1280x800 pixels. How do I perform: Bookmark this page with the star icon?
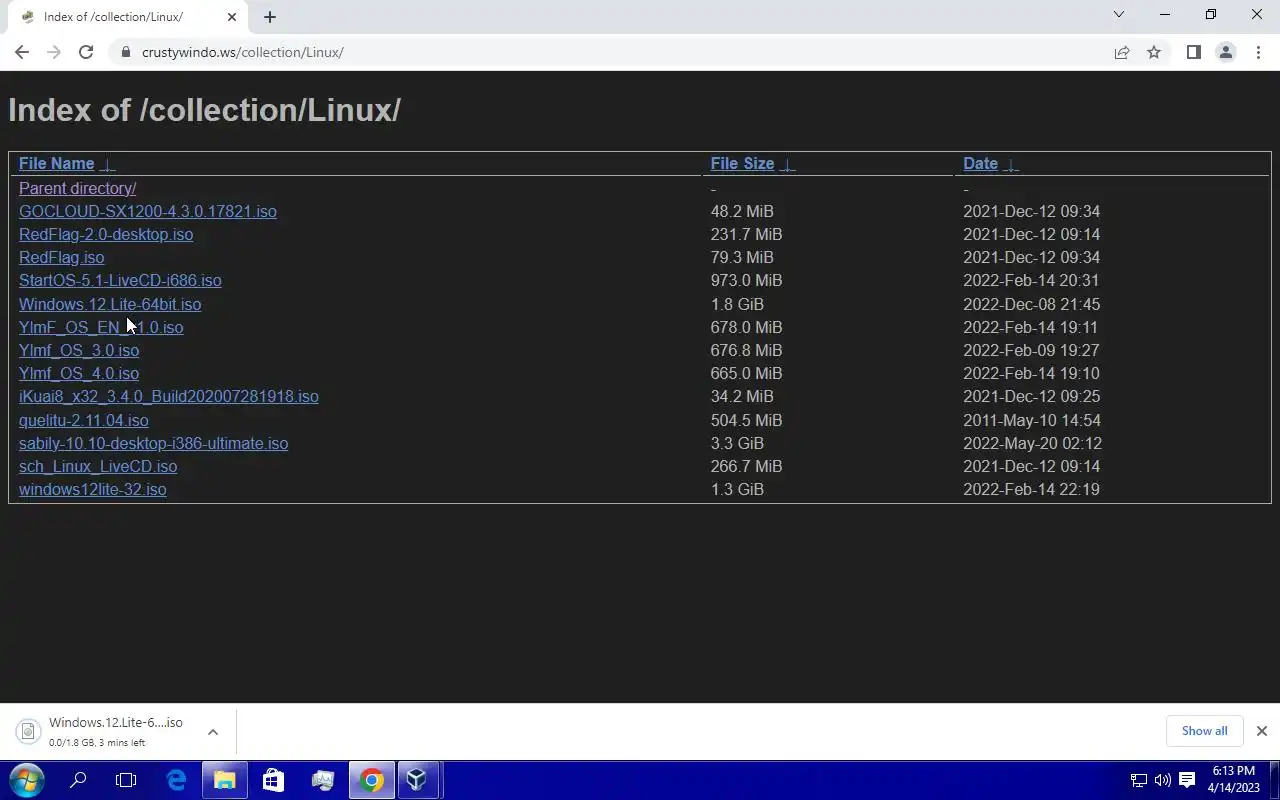point(1154,52)
